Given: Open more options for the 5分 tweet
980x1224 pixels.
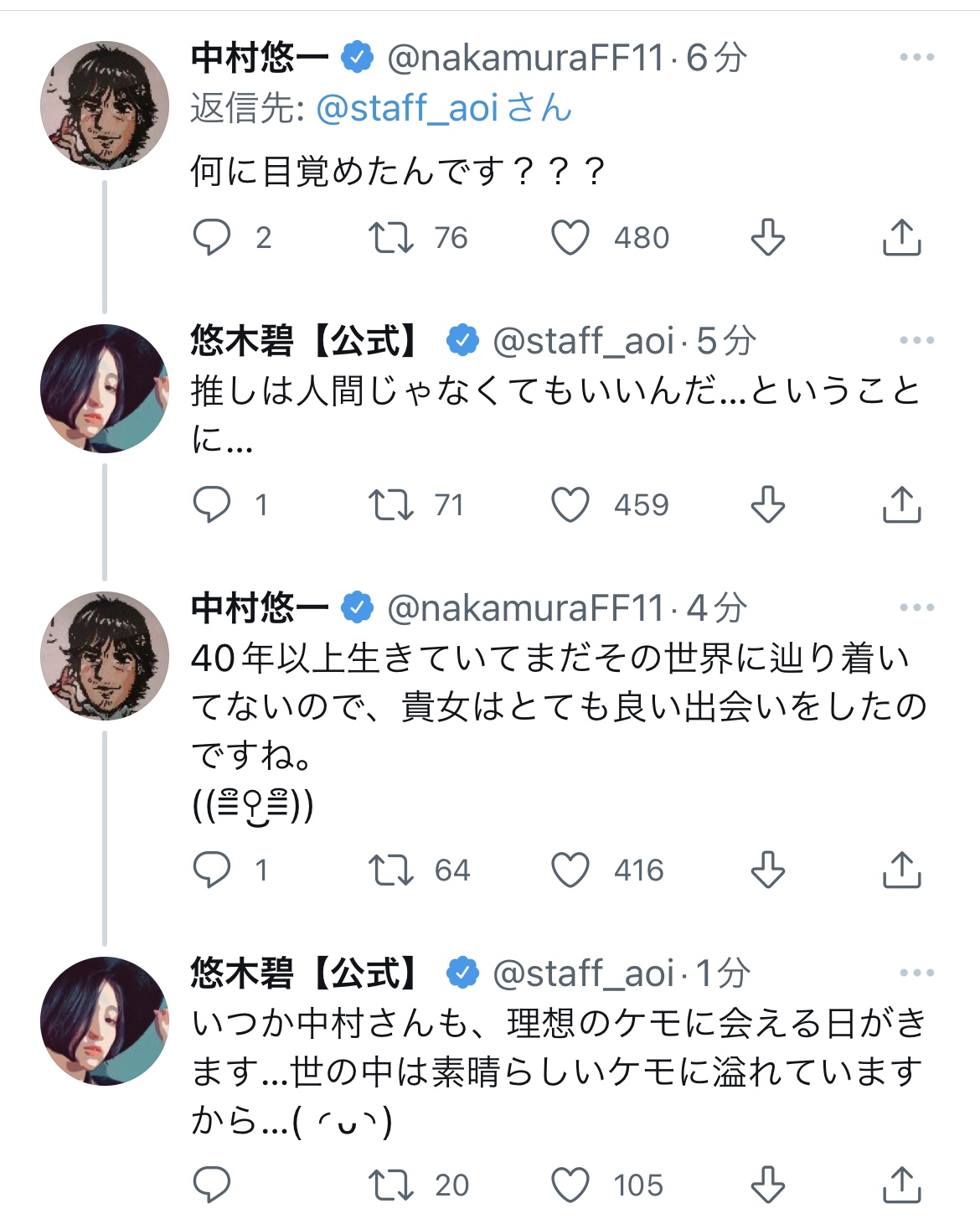Looking at the screenshot, I should [x=916, y=340].
